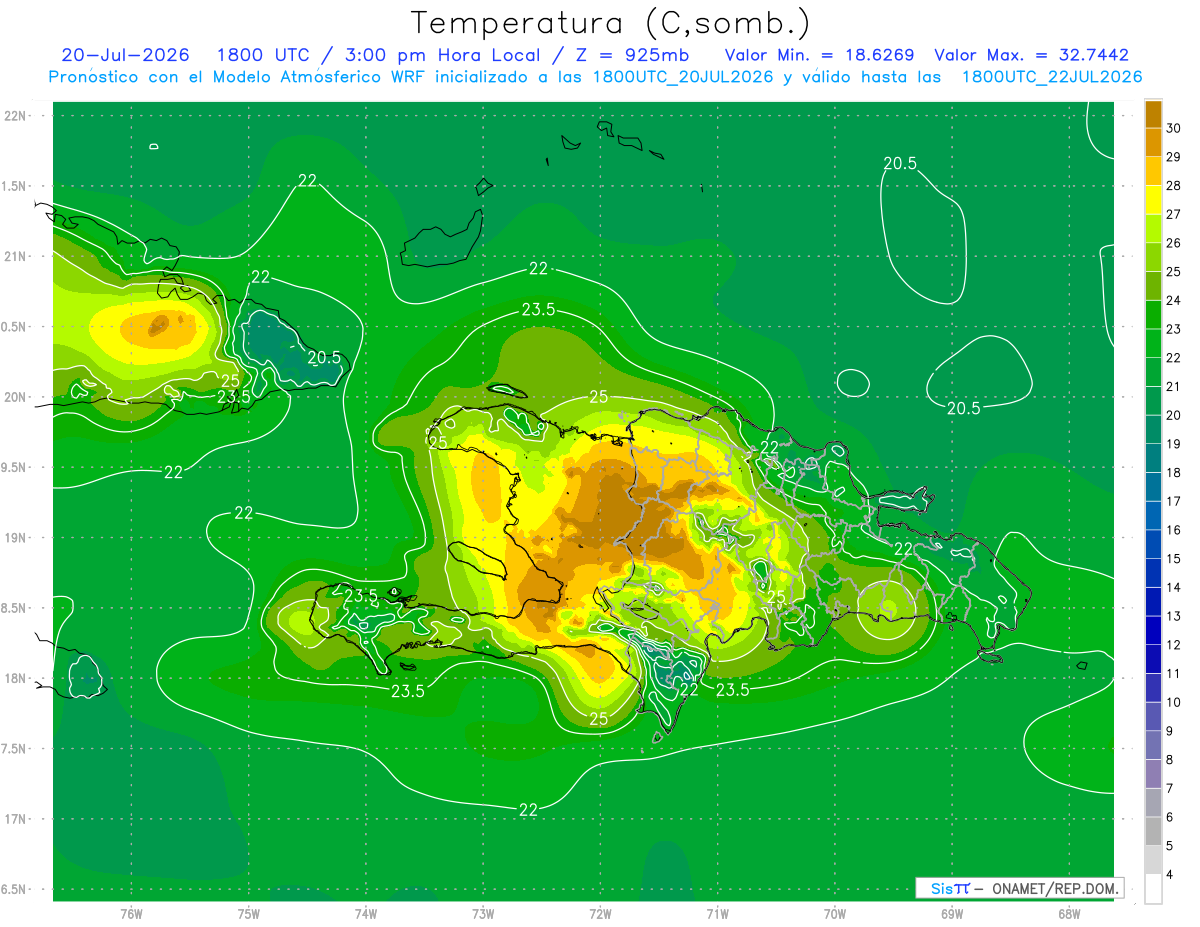Click the '22' label on the southernmost contour

click(x=529, y=810)
